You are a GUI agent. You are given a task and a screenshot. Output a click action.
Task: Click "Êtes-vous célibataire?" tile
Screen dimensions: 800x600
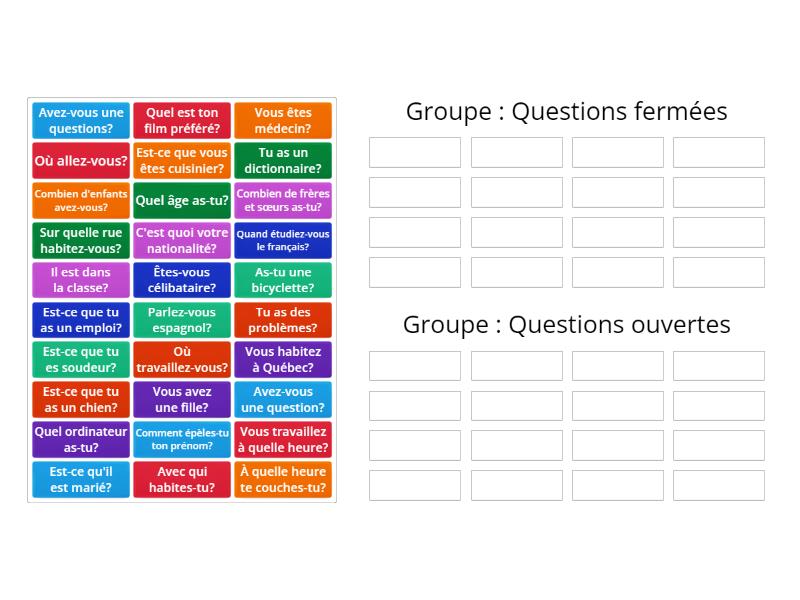point(182,280)
